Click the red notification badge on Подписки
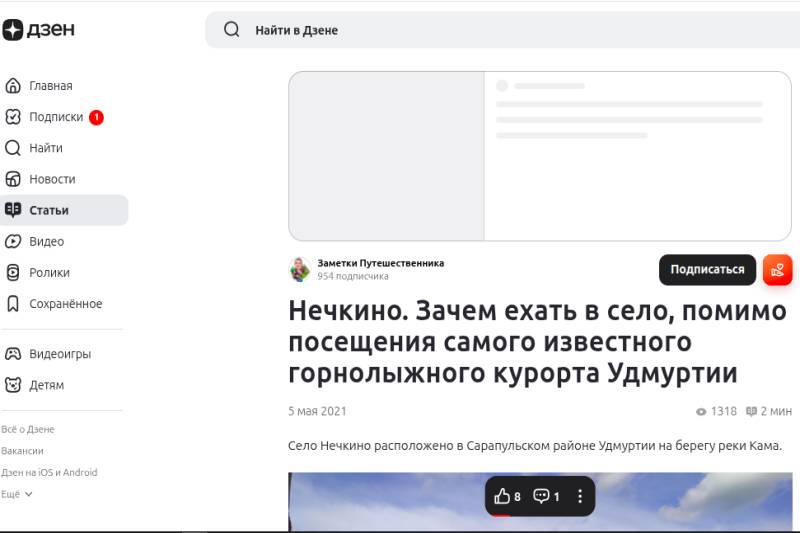800x533 pixels. (96, 117)
